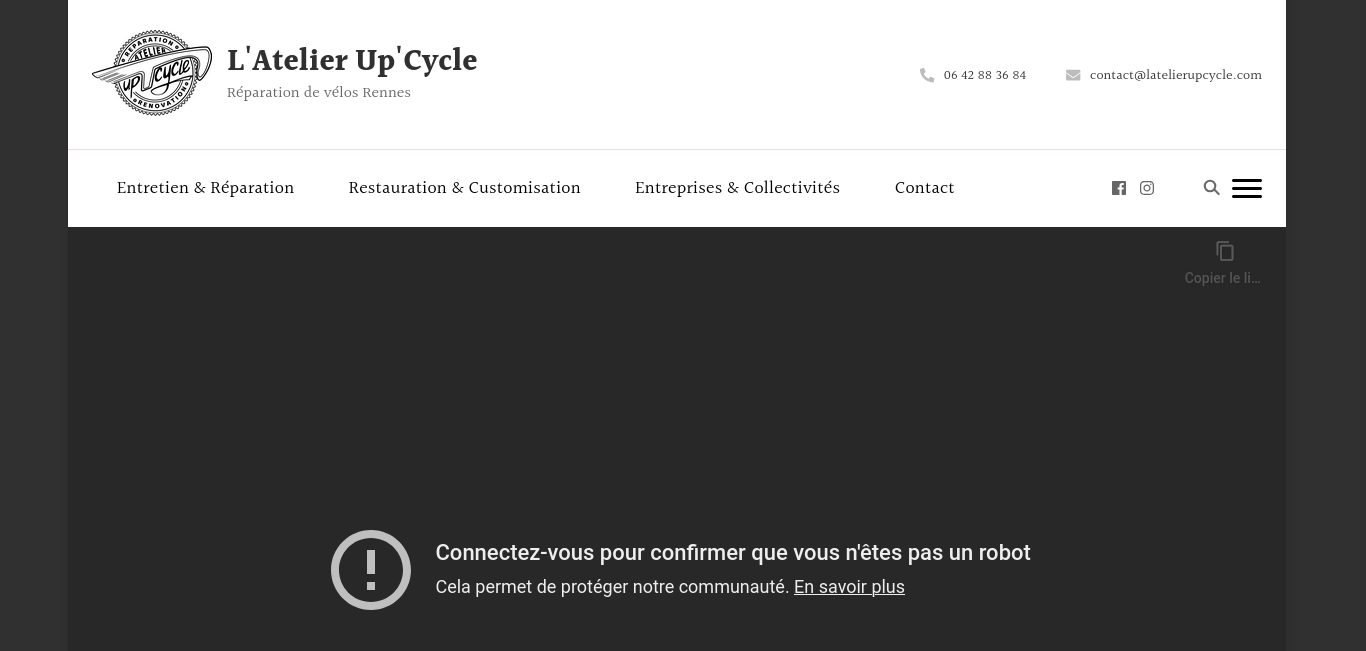Open the hamburger menu
The image size is (1366, 651).
pyautogui.click(x=1247, y=188)
